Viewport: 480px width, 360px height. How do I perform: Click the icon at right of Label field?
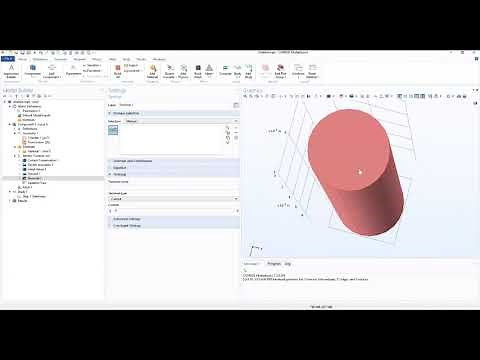tap(236, 105)
